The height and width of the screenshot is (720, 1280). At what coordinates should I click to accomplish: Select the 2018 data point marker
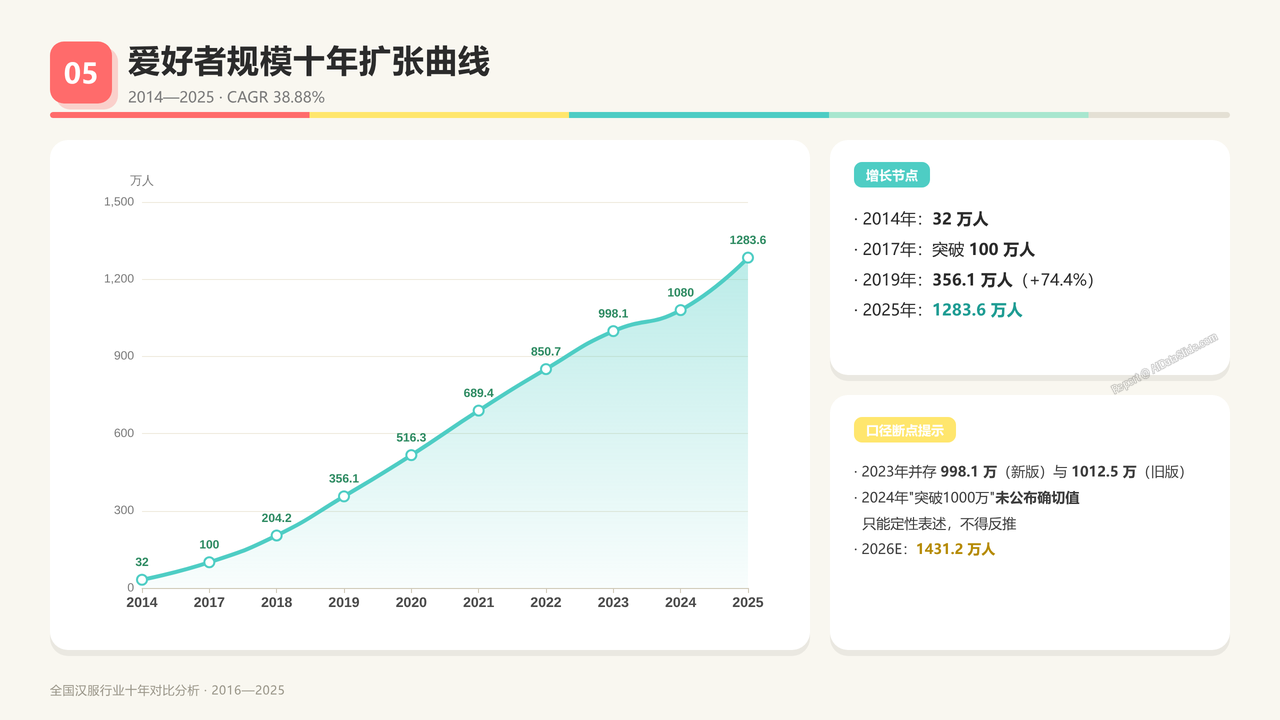pyautogui.click(x=277, y=535)
